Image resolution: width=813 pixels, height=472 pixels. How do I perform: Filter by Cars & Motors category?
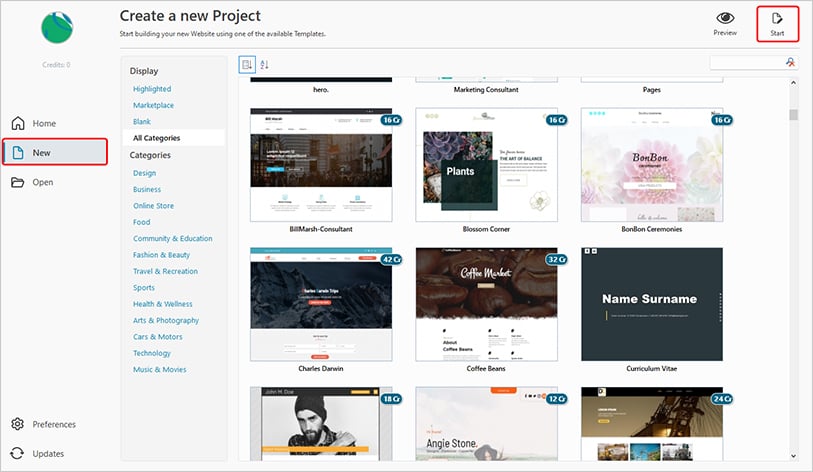[x=158, y=337]
